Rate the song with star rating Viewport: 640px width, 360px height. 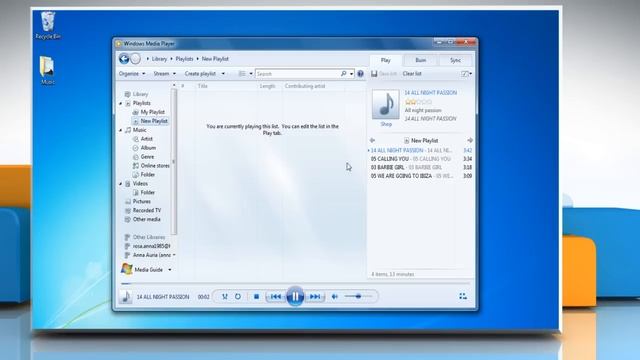[x=418, y=102]
